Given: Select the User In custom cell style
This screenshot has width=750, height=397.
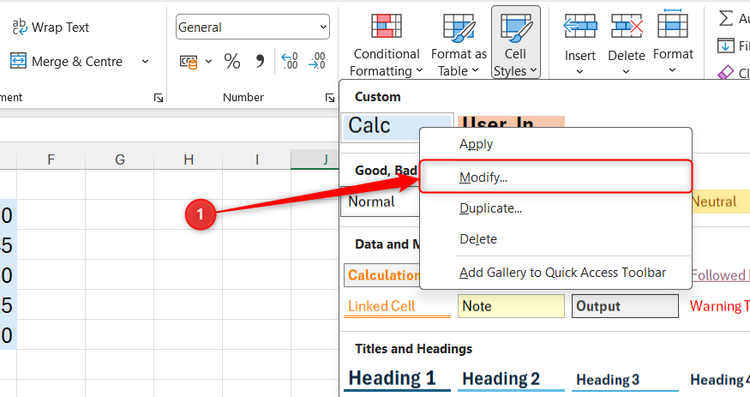Looking at the screenshot, I should 511,121.
